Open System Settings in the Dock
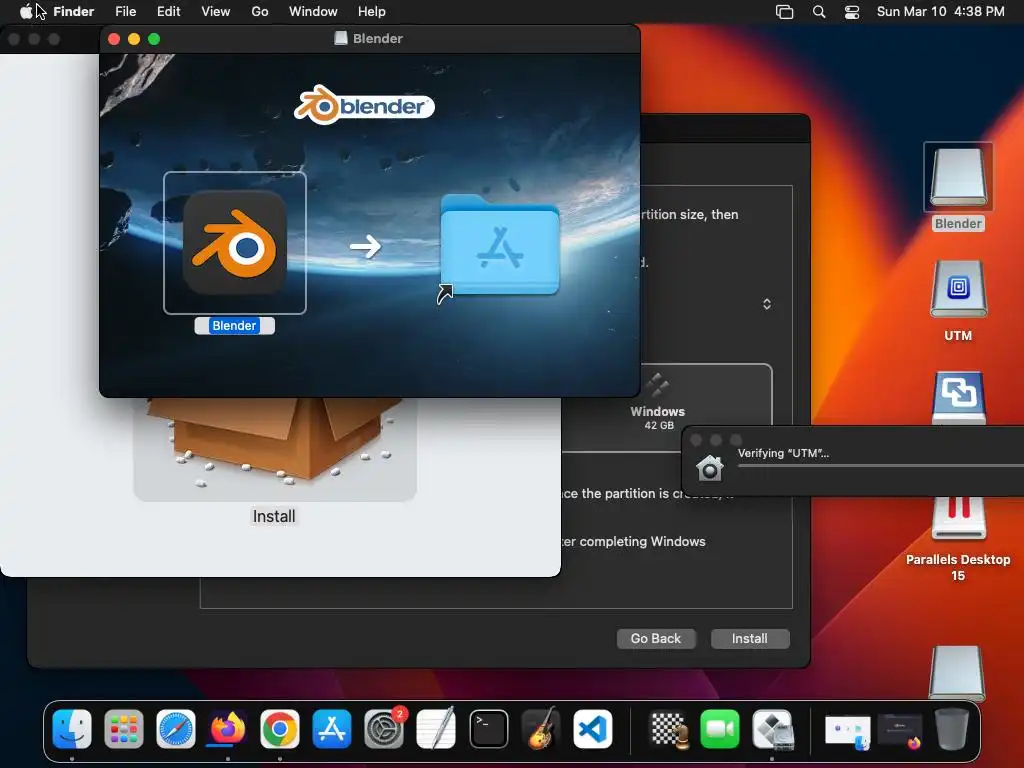Viewport: 1024px width, 768px height. (384, 729)
